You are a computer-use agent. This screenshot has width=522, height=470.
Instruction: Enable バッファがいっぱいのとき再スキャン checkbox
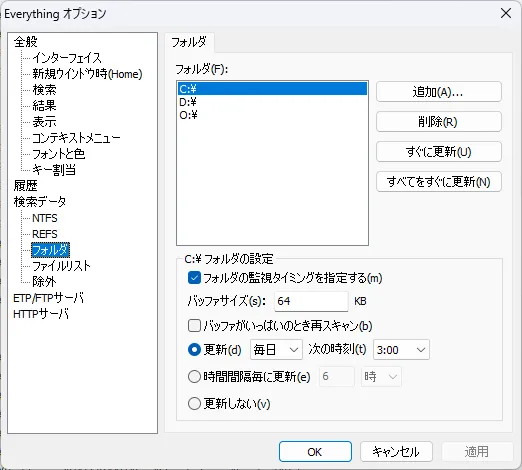194,325
